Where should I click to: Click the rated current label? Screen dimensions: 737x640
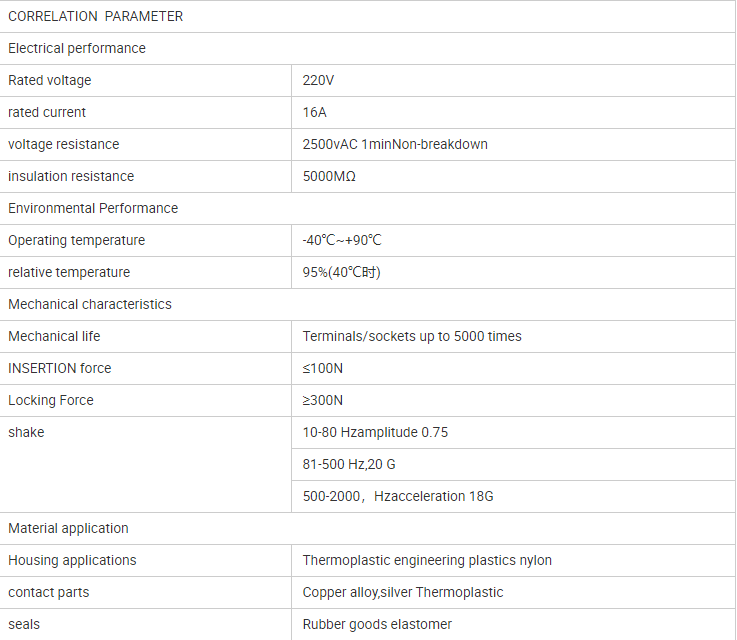(x=47, y=112)
